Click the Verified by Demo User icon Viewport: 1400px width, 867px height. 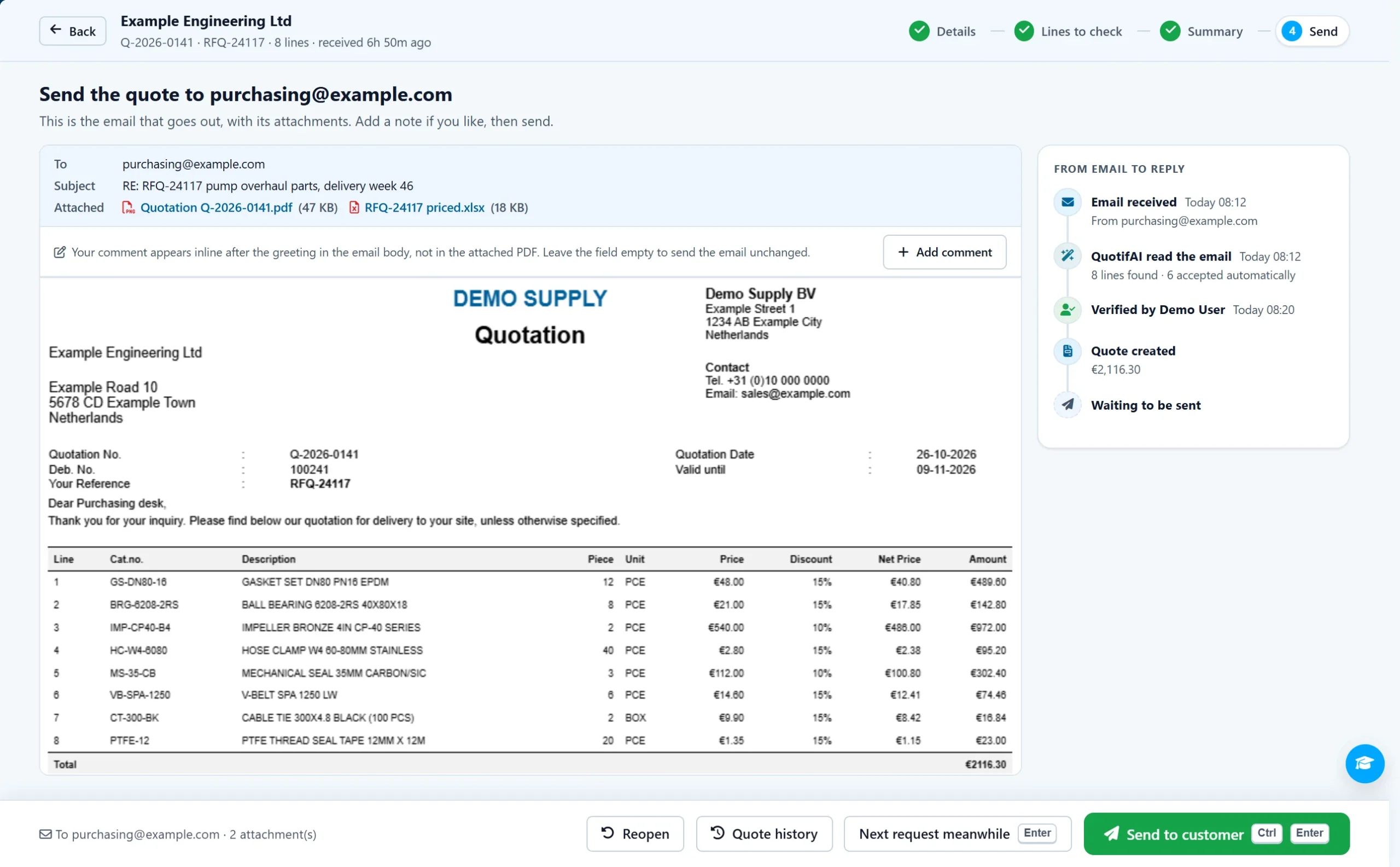pyautogui.click(x=1067, y=310)
